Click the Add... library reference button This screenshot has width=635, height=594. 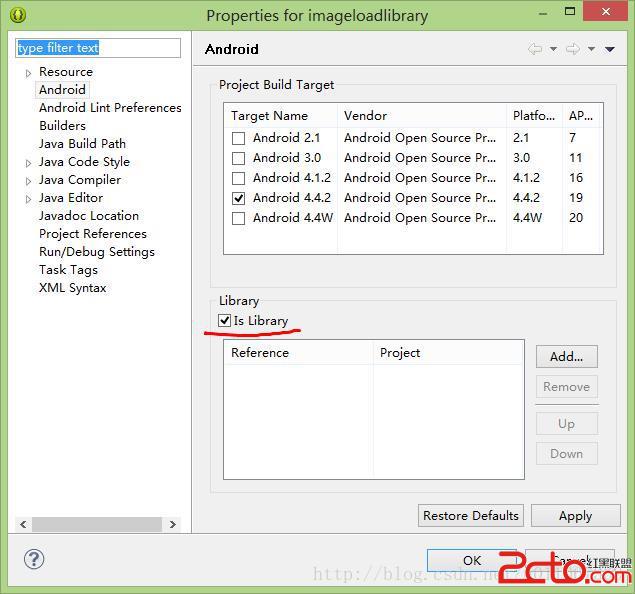pyautogui.click(x=567, y=356)
